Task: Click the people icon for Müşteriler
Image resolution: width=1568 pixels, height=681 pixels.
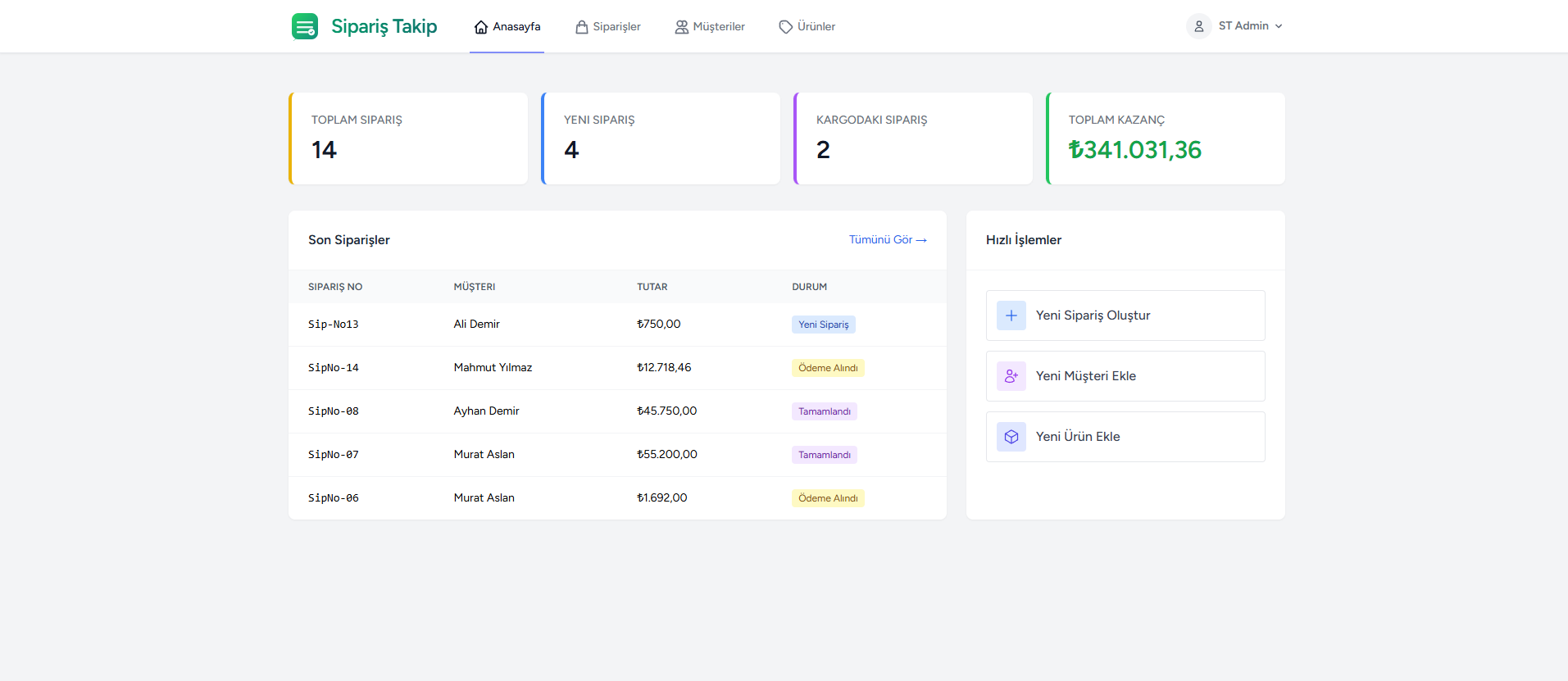Action: point(682,27)
